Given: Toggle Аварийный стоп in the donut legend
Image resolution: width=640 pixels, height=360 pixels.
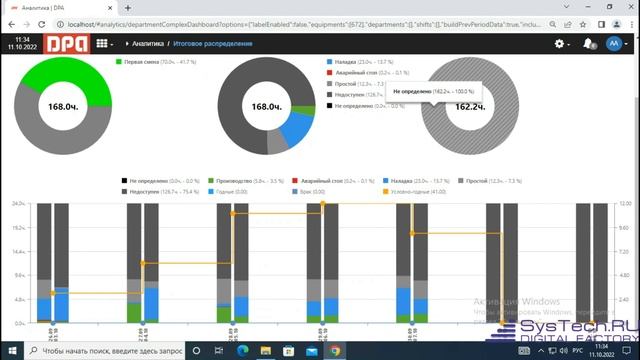Looking at the screenshot, I should click(x=368, y=73).
